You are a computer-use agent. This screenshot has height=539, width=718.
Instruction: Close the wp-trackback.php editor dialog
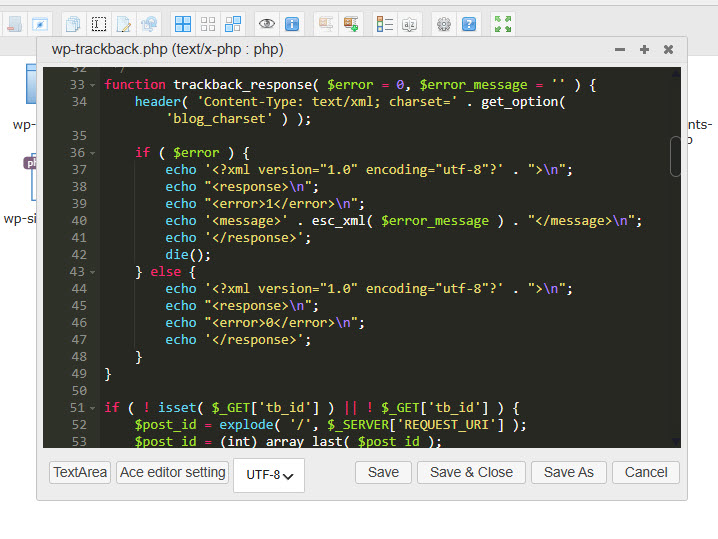669,49
